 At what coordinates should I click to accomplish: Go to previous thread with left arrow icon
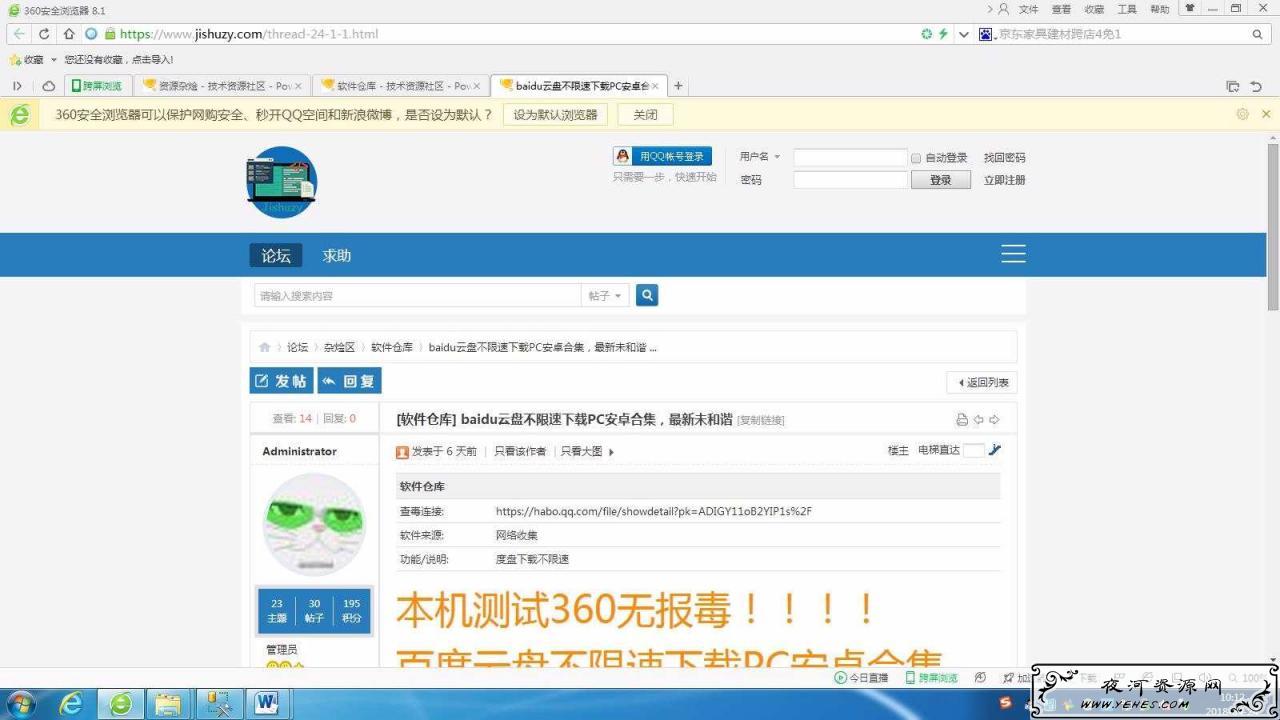[x=978, y=420]
